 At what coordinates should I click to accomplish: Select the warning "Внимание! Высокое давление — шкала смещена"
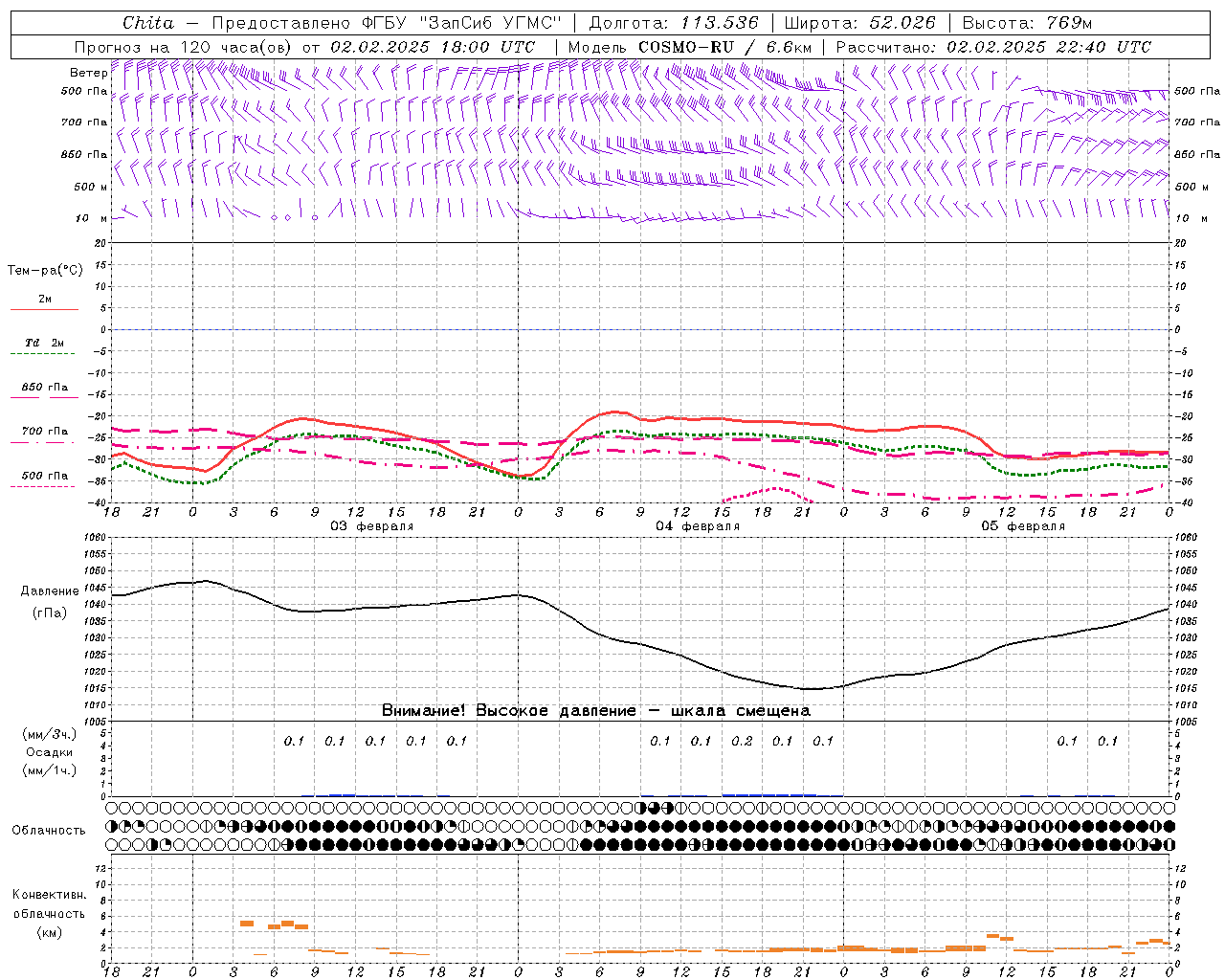pos(596,710)
